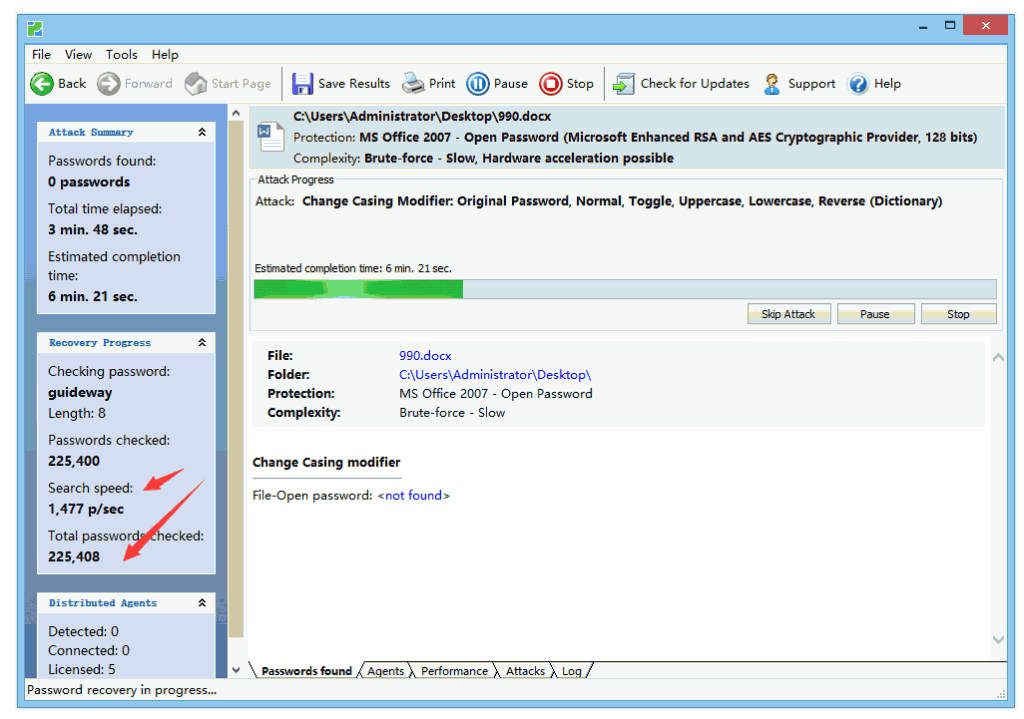This screenshot has height=719, width=1024.
Task: Click the '225,400' passwords checked value
Action: pos(74,461)
